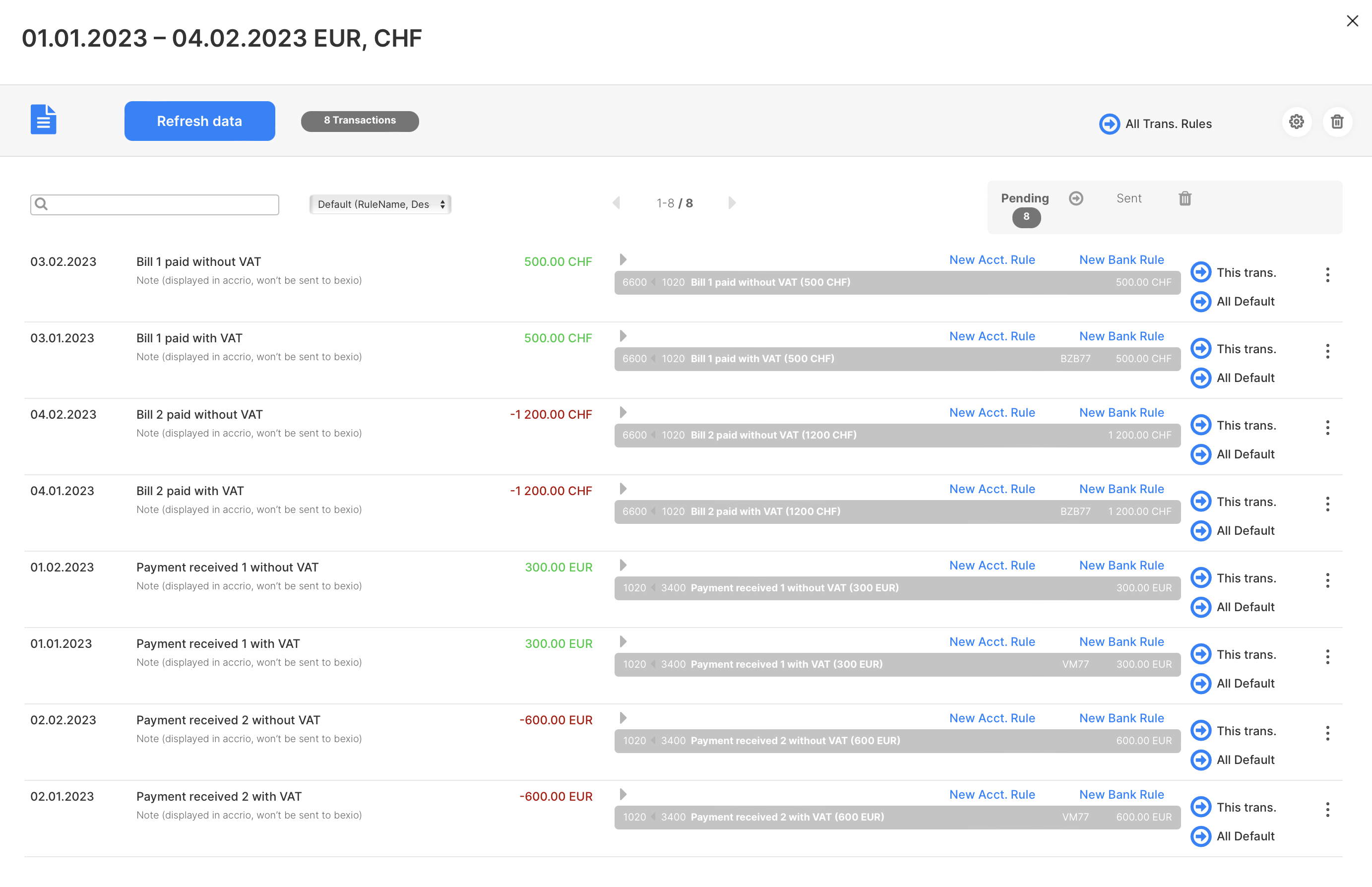Send This trans. for Payment received 1 without VAT
The image size is (1372, 887).
tap(1233, 578)
